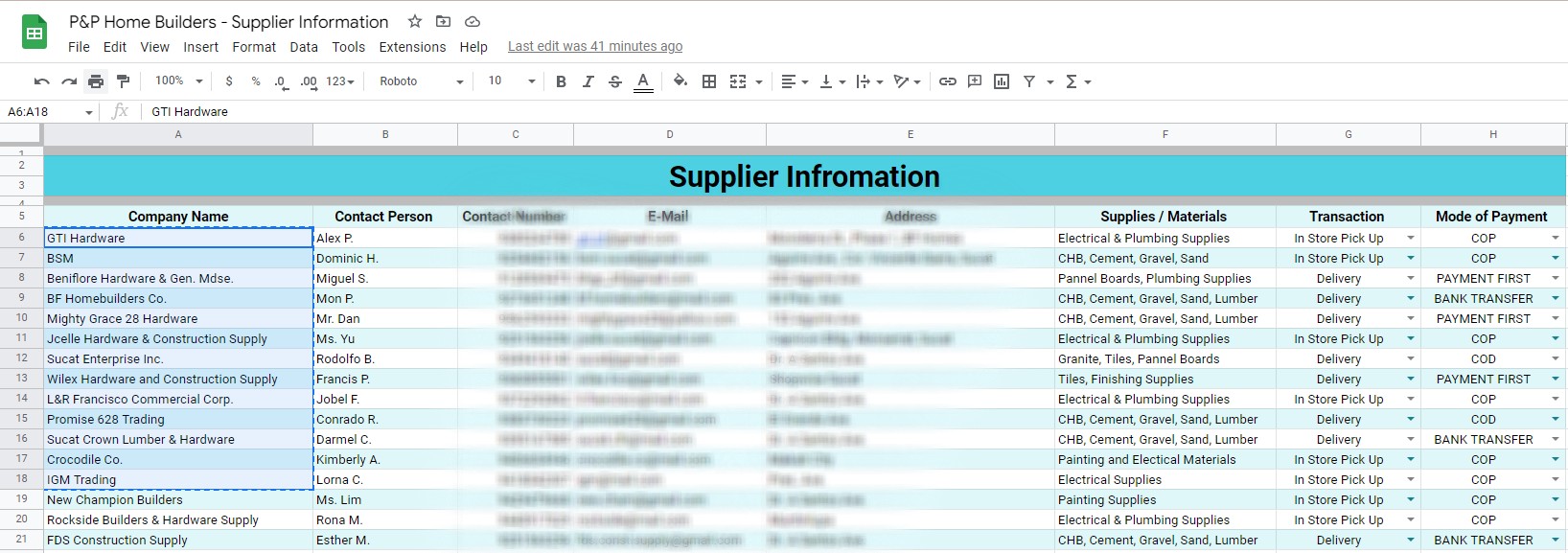Select the cell Granite, Tiles, Pannel Boards

coord(1165,358)
